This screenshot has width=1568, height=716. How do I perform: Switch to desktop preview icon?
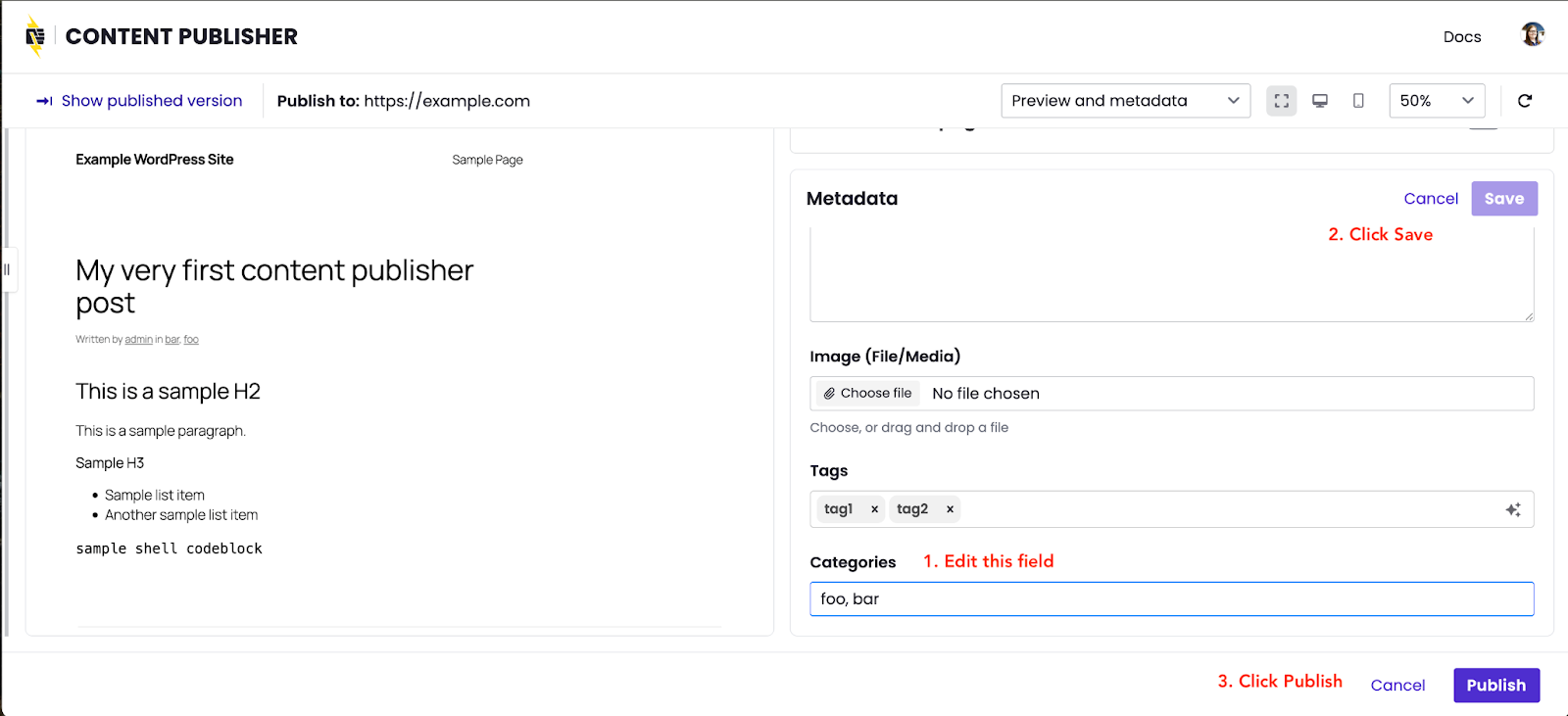click(x=1320, y=101)
